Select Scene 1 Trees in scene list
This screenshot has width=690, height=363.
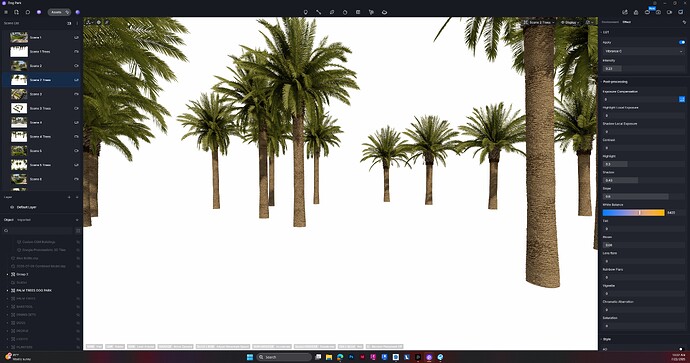[40, 52]
